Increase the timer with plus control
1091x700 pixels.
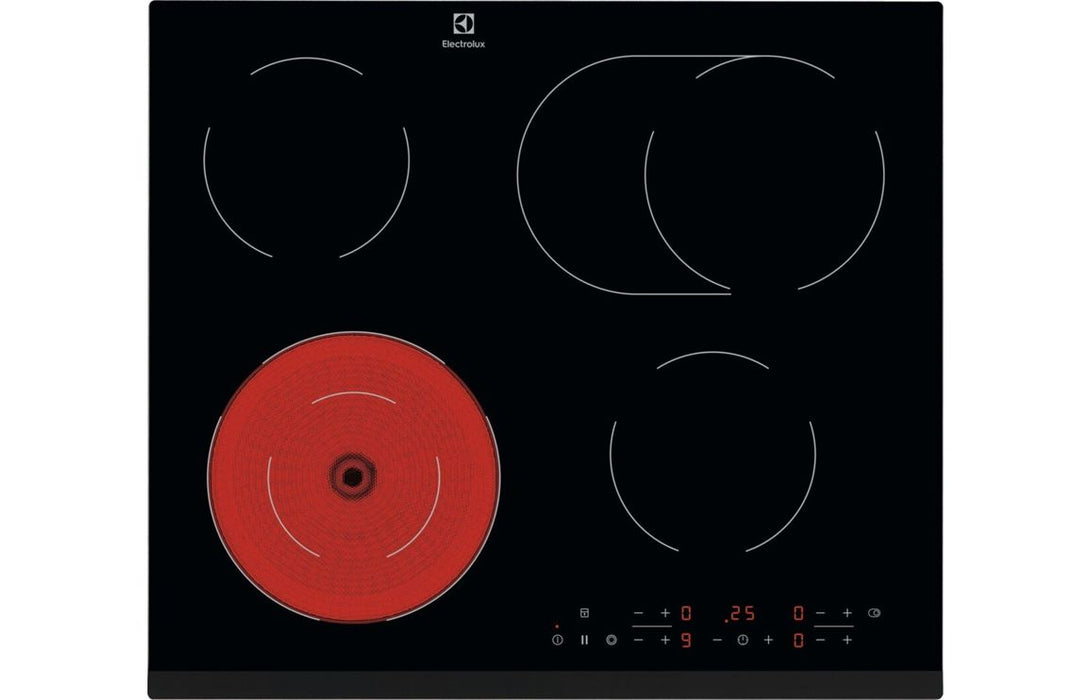tap(768, 640)
